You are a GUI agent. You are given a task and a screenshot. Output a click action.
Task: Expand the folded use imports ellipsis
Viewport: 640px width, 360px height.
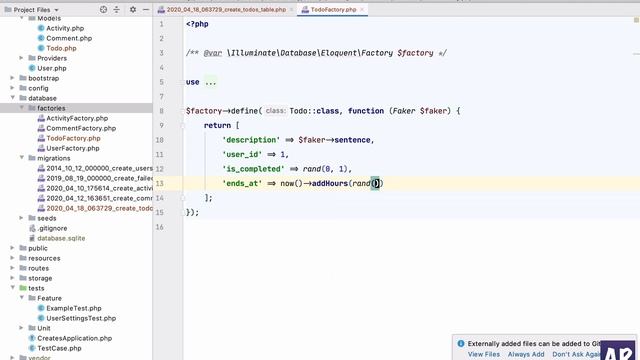211,82
